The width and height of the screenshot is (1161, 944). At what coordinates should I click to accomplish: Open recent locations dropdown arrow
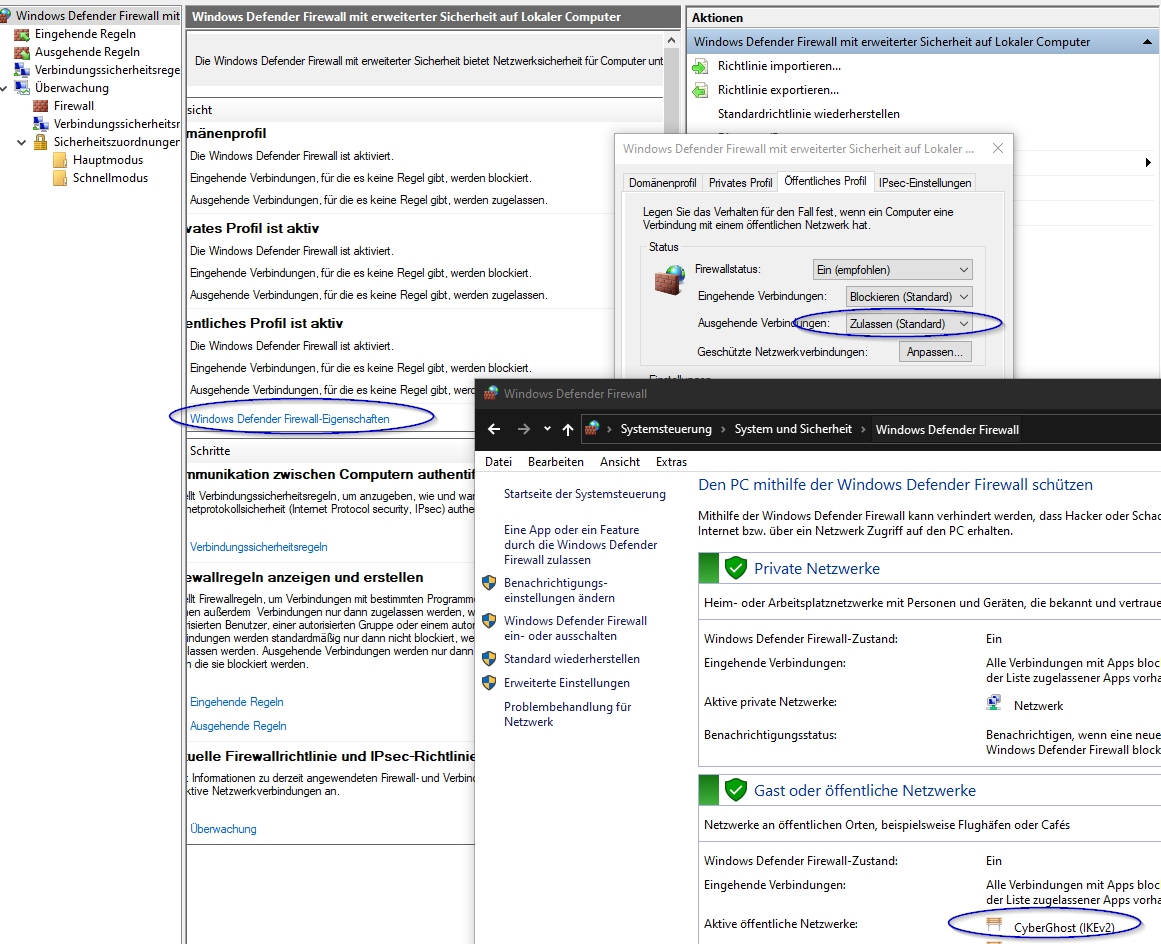pyautogui.click(x=547, y=429)
